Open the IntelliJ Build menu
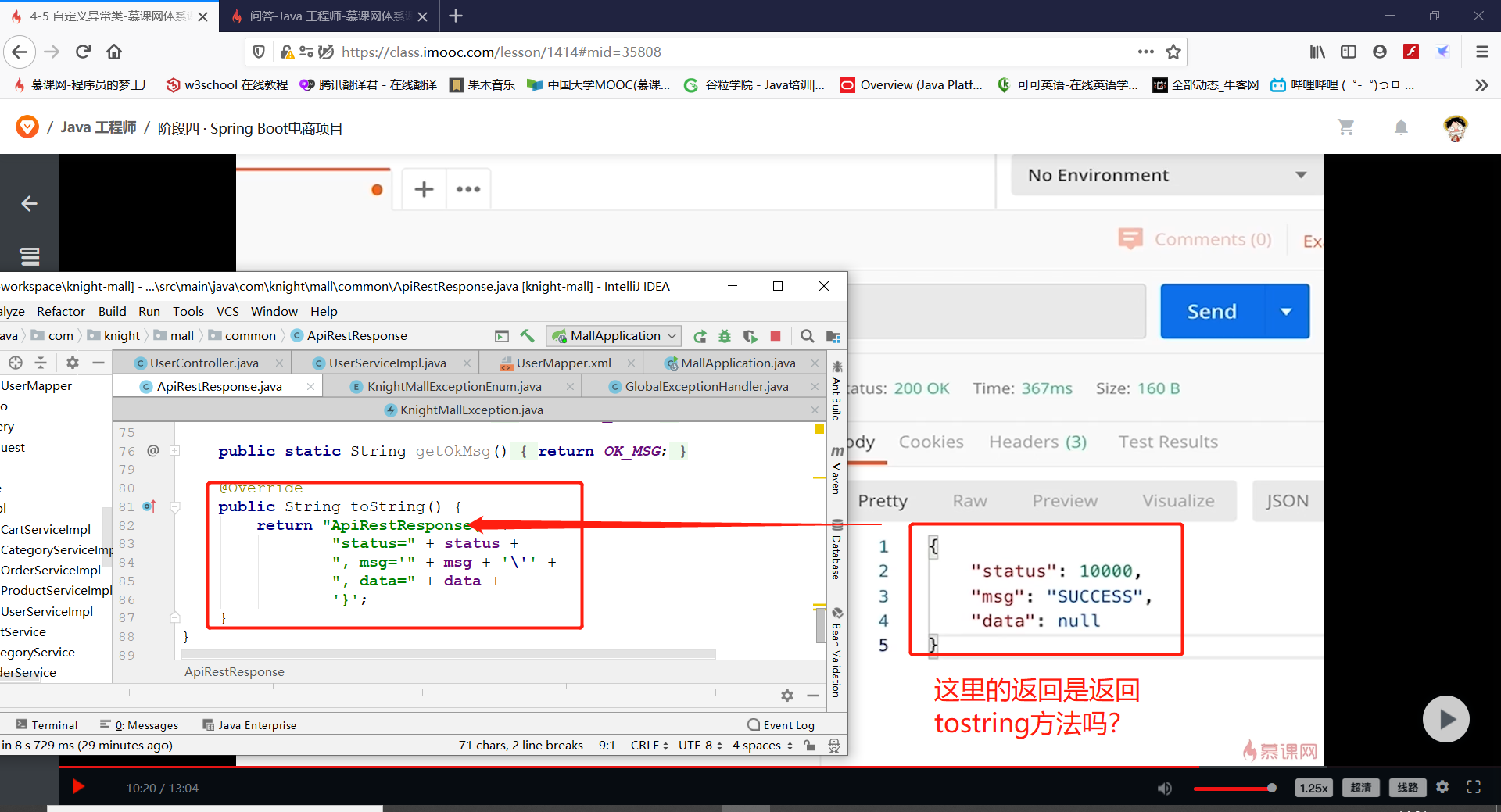 click(x=112, y=311)
